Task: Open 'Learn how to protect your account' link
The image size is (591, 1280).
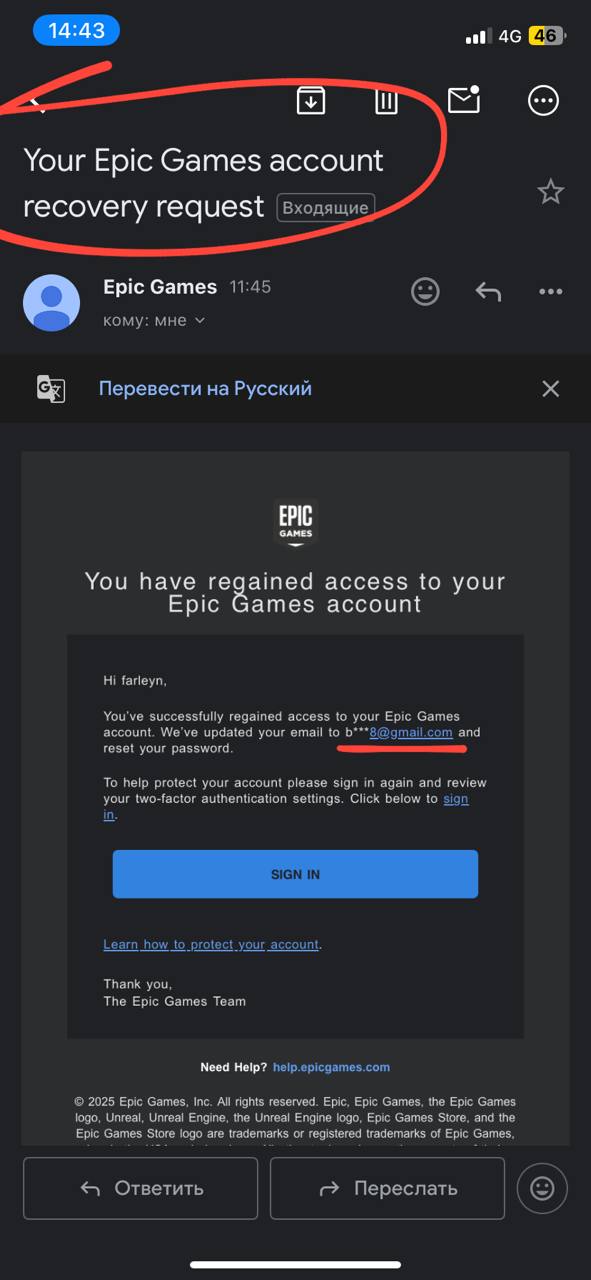Action: point(211,944)
